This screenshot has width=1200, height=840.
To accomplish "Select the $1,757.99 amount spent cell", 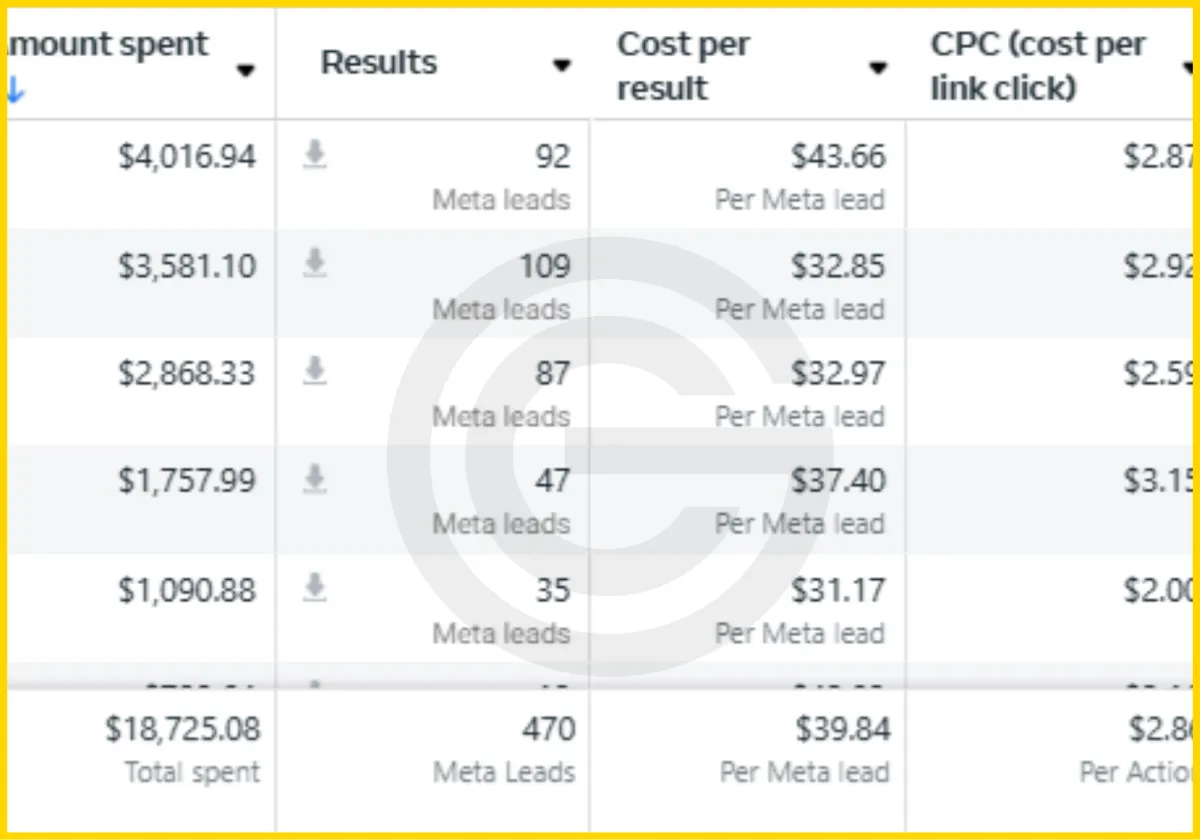I will click(187, 481).
